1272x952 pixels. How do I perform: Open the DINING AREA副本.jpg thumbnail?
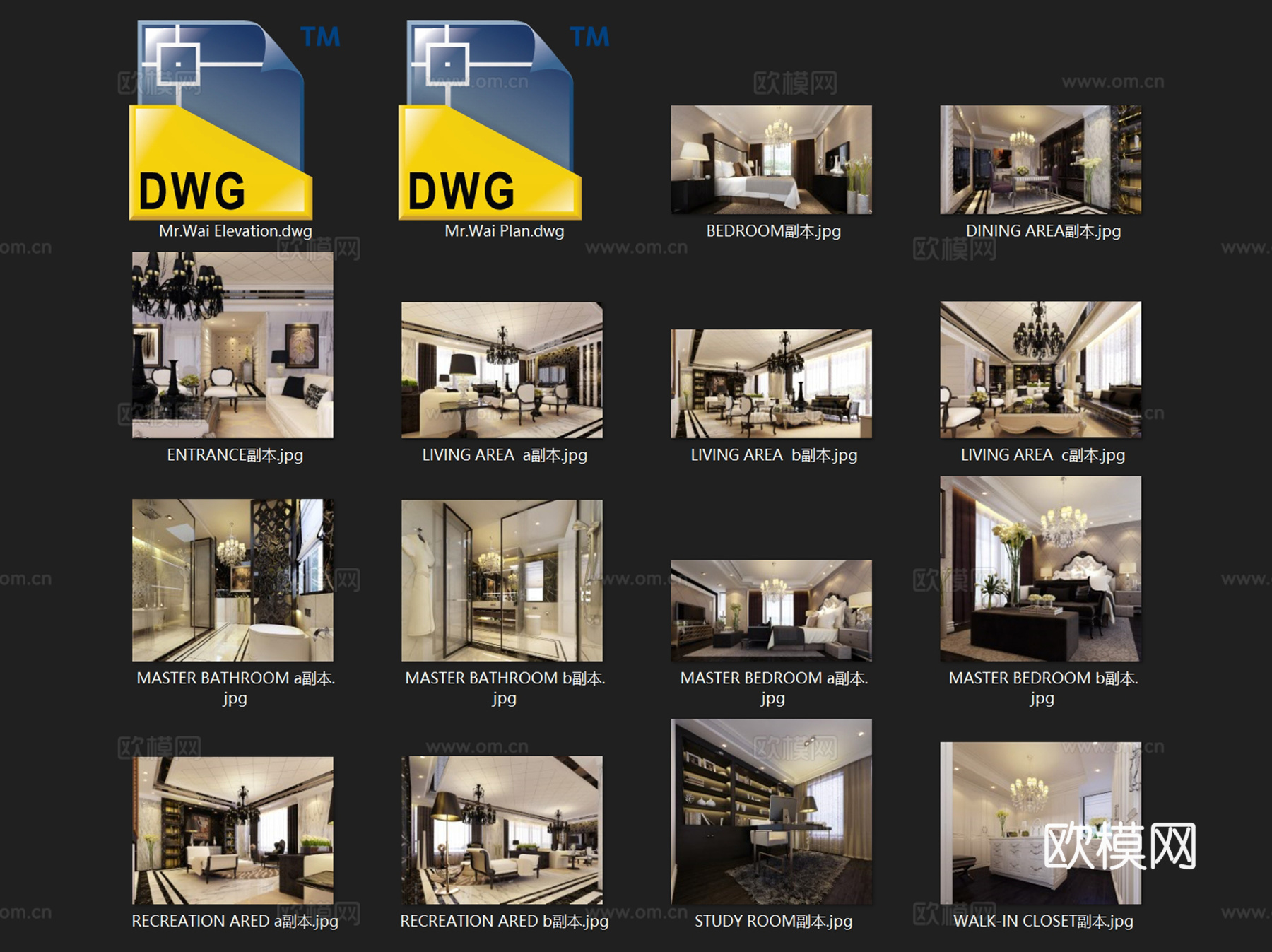click(x=1040, y=160)
